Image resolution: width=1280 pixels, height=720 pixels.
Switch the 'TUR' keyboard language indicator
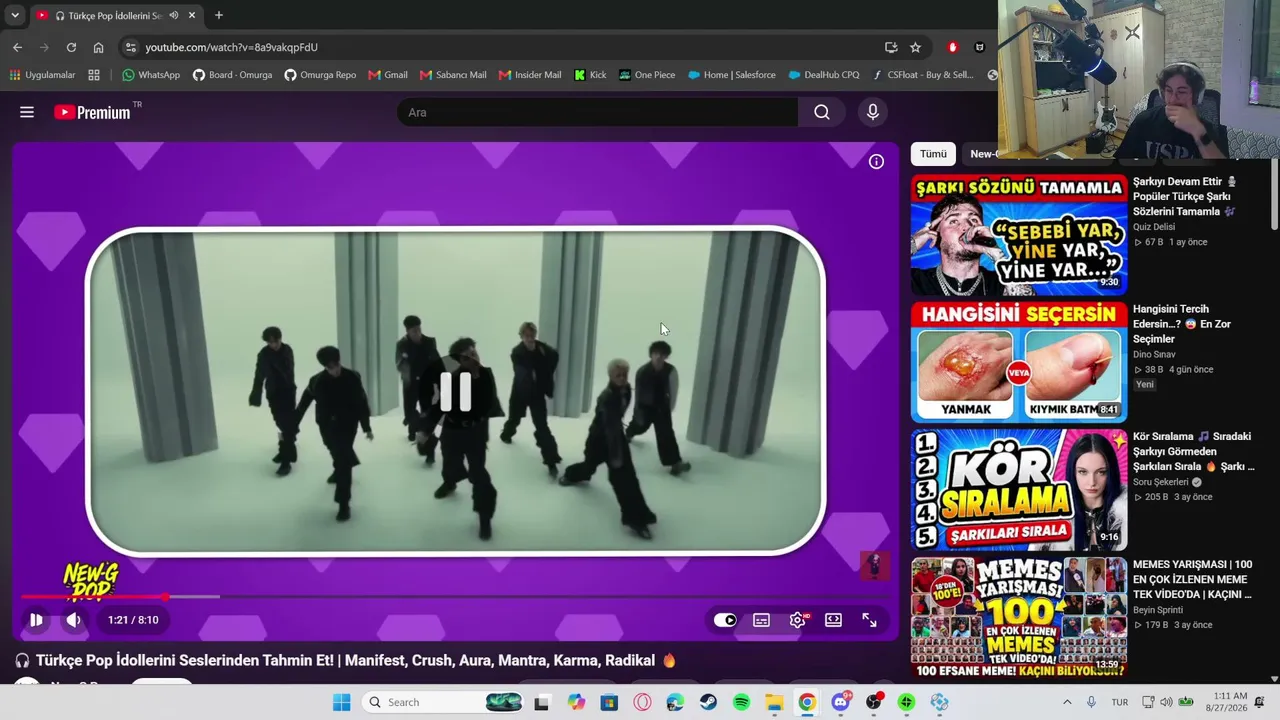[x=1120, y=702]
